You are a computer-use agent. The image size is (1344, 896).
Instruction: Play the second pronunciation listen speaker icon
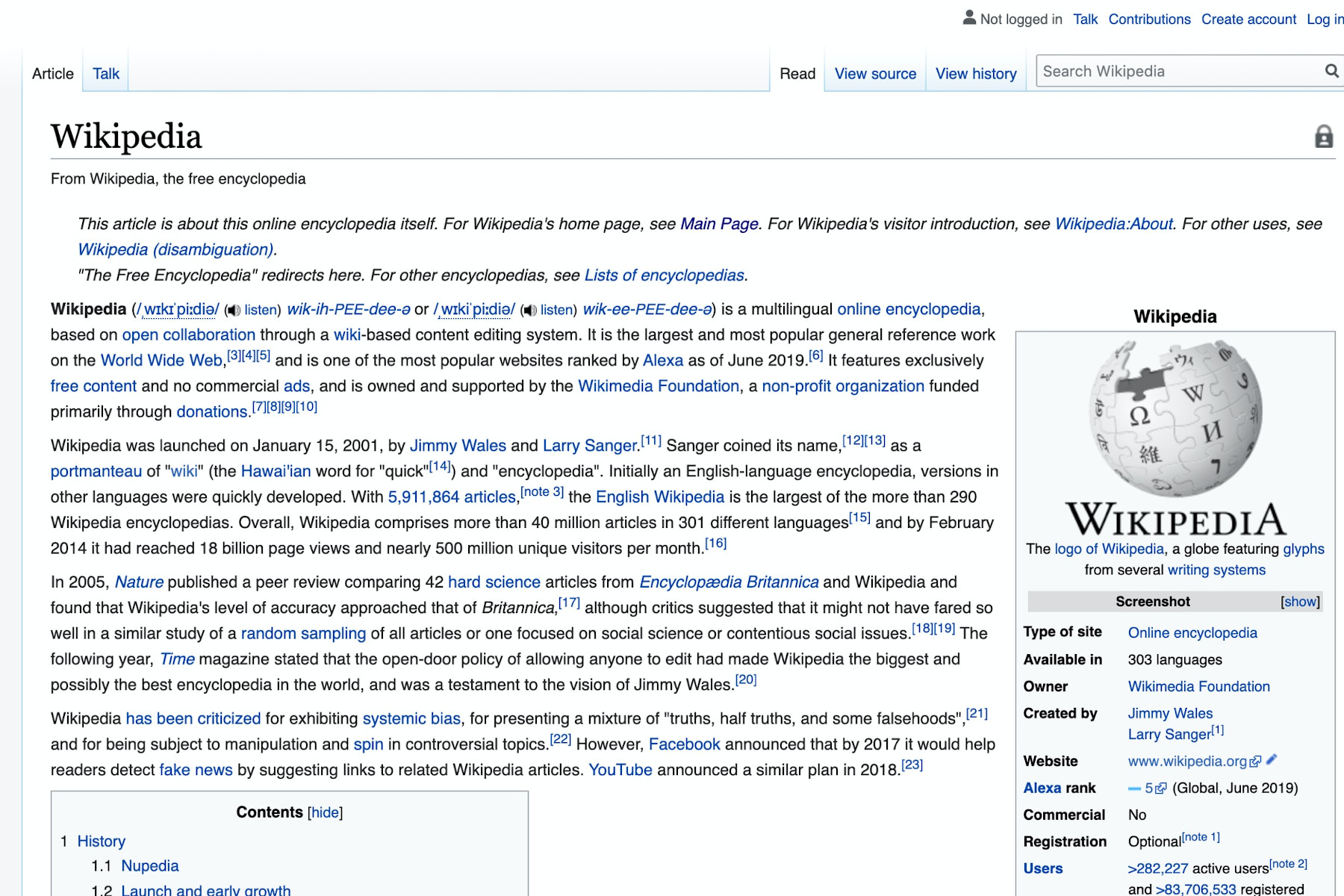click(529, 311)
